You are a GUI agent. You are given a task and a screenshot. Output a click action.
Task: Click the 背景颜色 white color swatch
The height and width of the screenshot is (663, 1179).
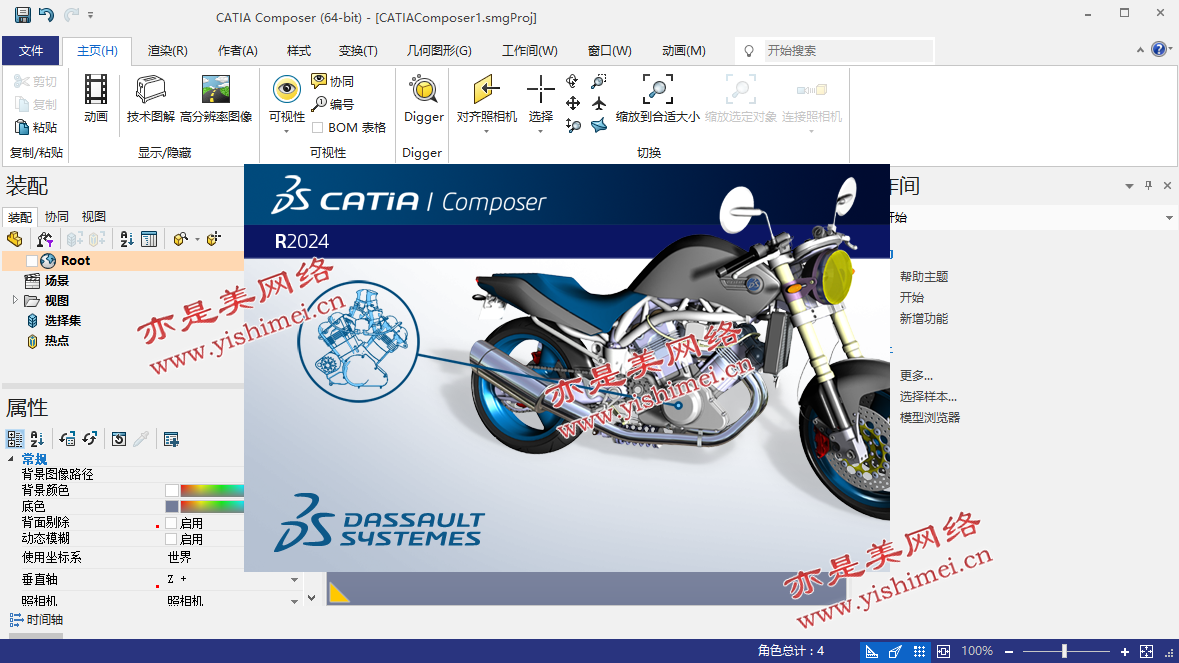coord(171,490)
